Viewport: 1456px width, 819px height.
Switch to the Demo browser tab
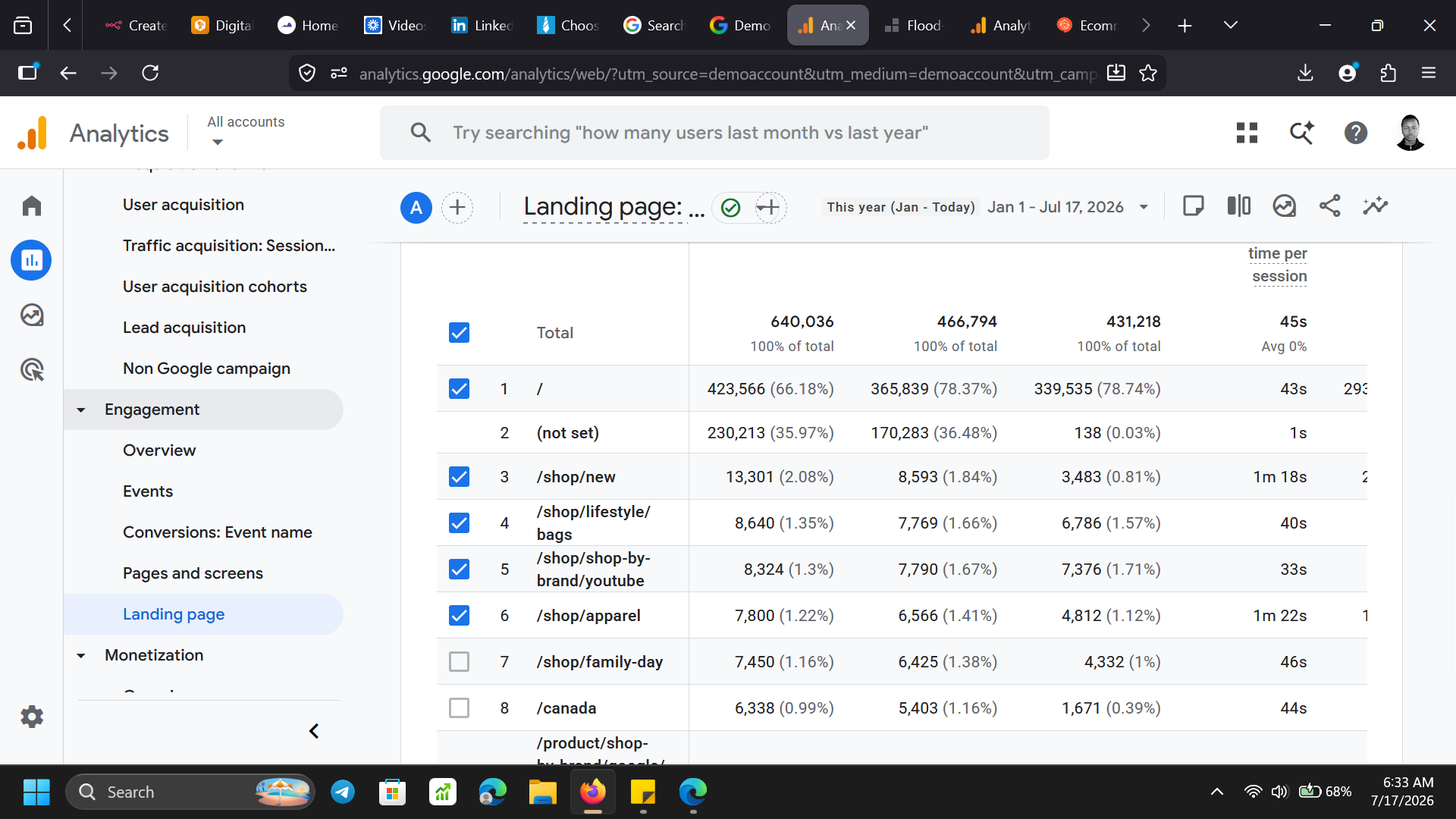pos(741,25)
